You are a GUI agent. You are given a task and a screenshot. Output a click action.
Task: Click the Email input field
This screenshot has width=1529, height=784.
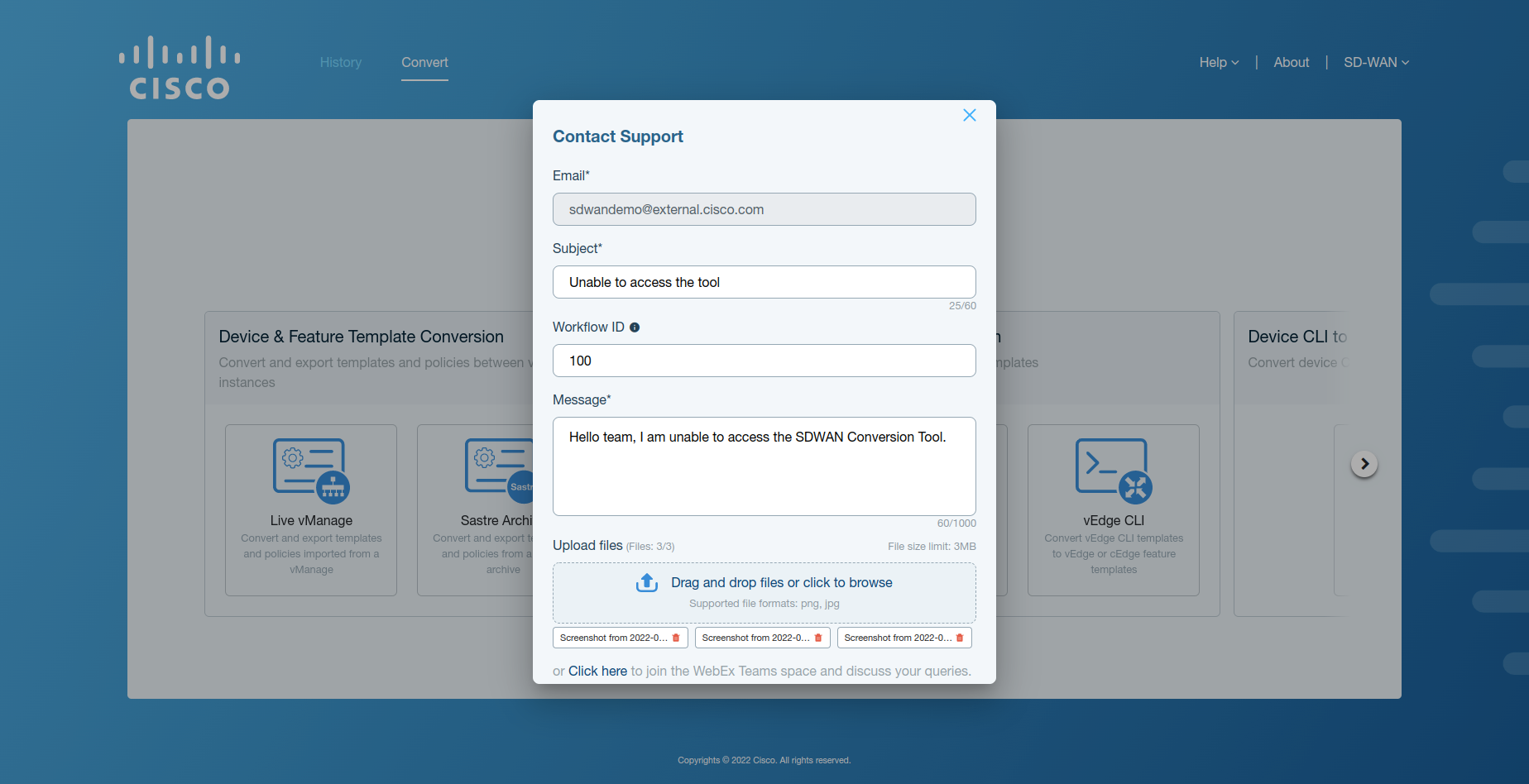764,209
